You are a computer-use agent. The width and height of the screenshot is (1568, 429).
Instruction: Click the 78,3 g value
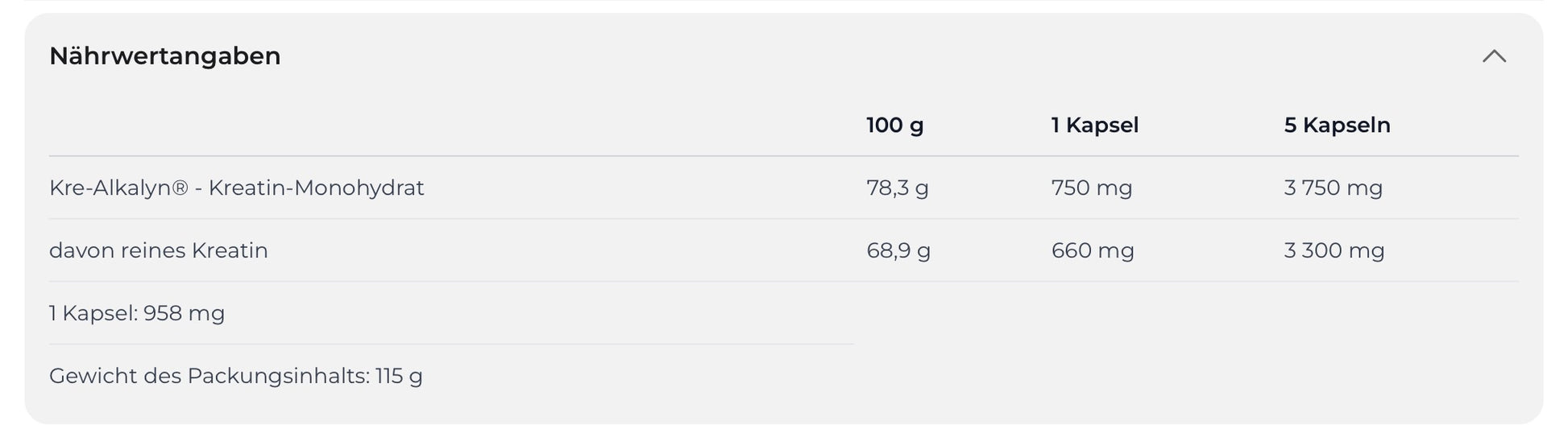point(897,188)
